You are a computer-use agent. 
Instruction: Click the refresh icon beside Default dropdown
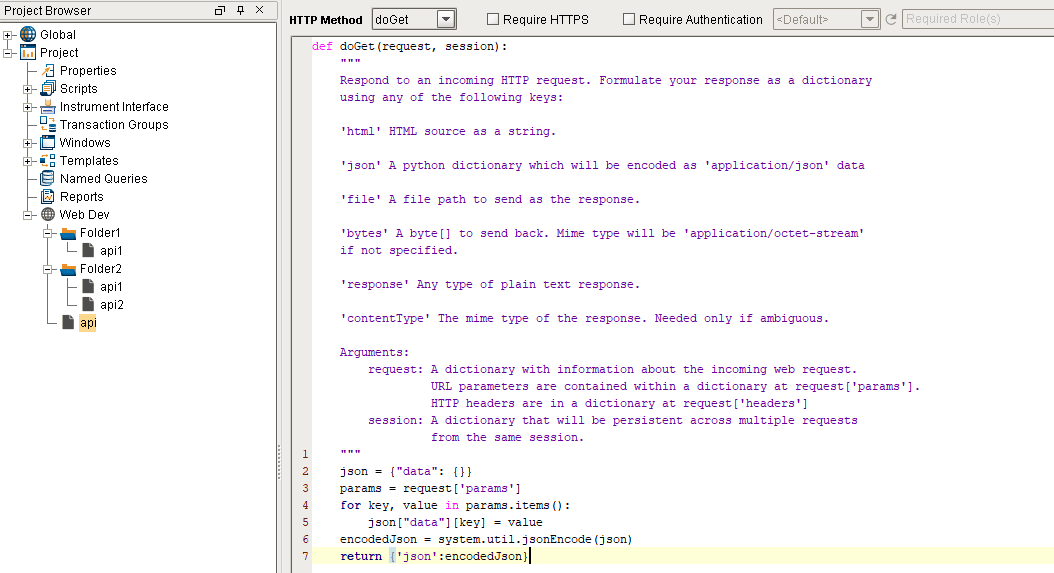891,20
